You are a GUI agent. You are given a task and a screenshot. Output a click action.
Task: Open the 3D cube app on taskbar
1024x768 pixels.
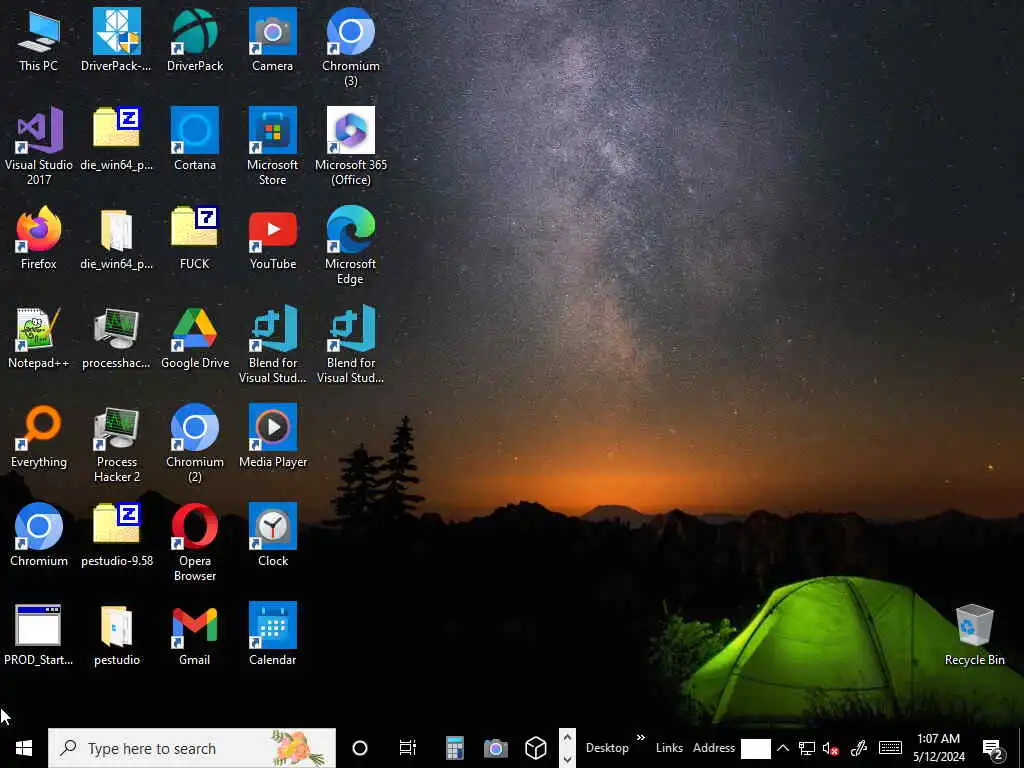click(x=536, y=748)
